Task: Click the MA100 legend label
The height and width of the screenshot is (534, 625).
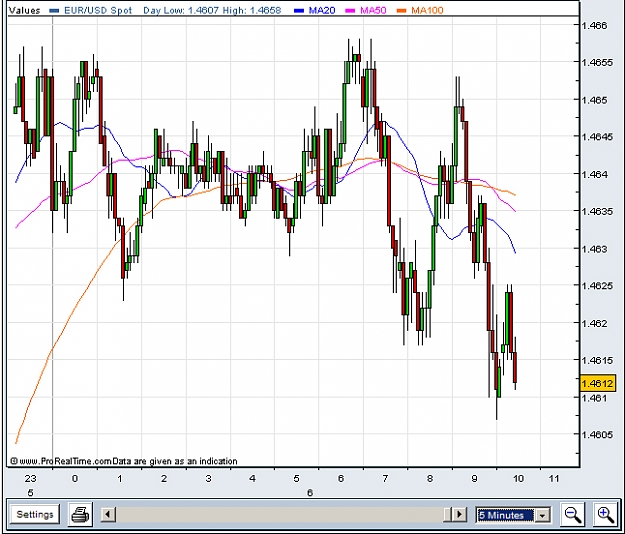Action: tap(427, 10)
